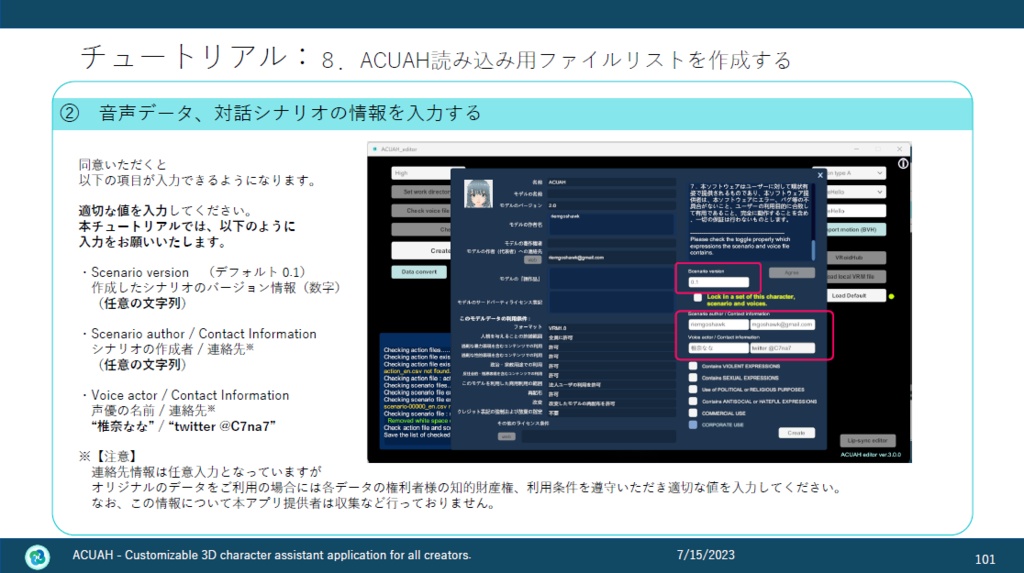This screenshot has width=1024, height=573.
Task: Click the Data convert button
Action: point(419,272)
